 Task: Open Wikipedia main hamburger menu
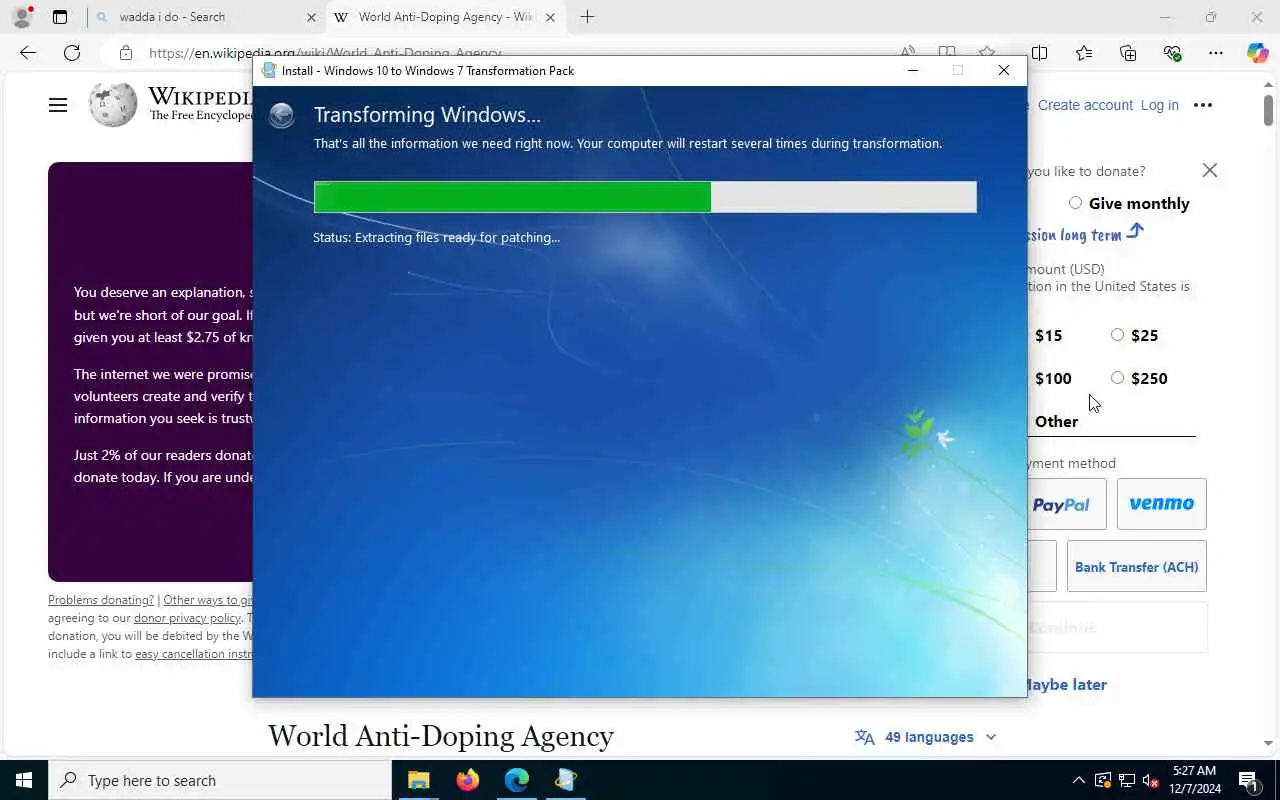coord(58,105)
